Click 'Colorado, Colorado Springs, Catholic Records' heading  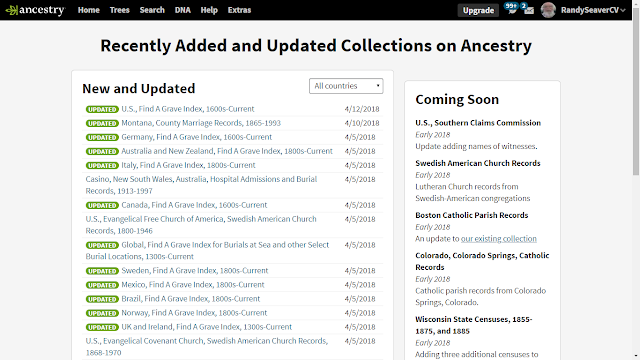(482, 261)
